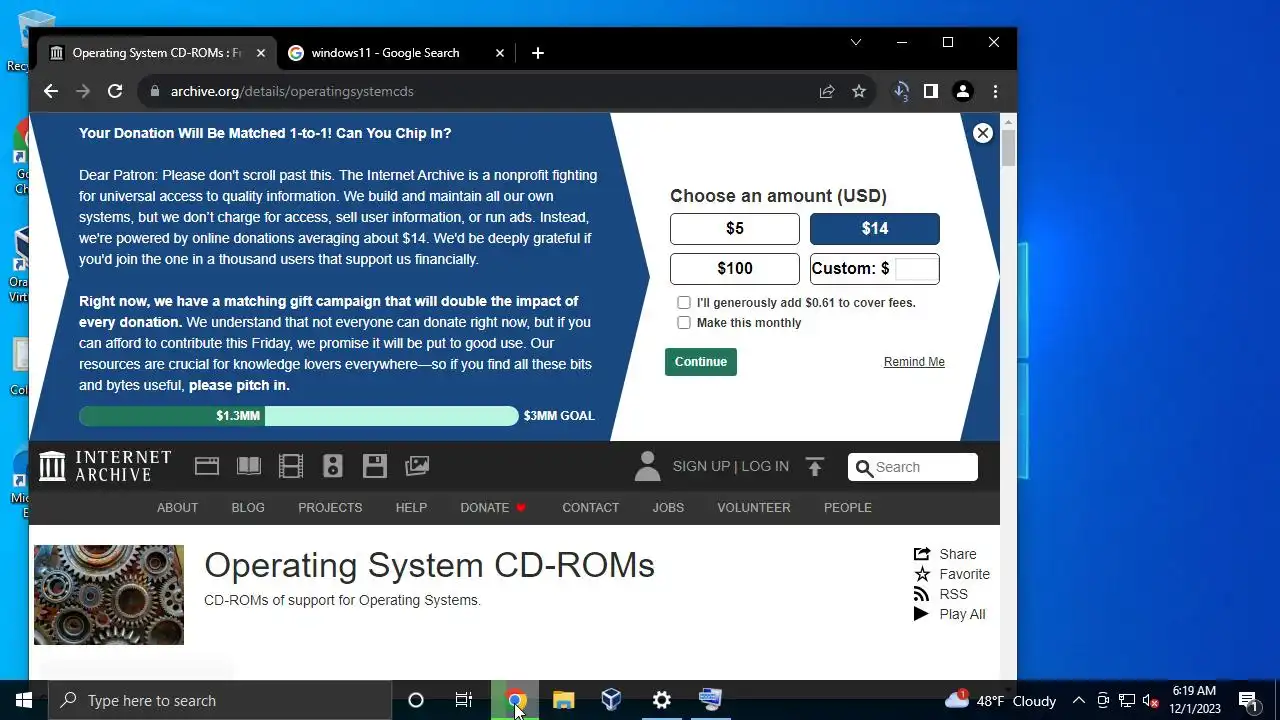Open the Windows Start menu
This screenshot has height=720, width=1280.
[24, 700]
